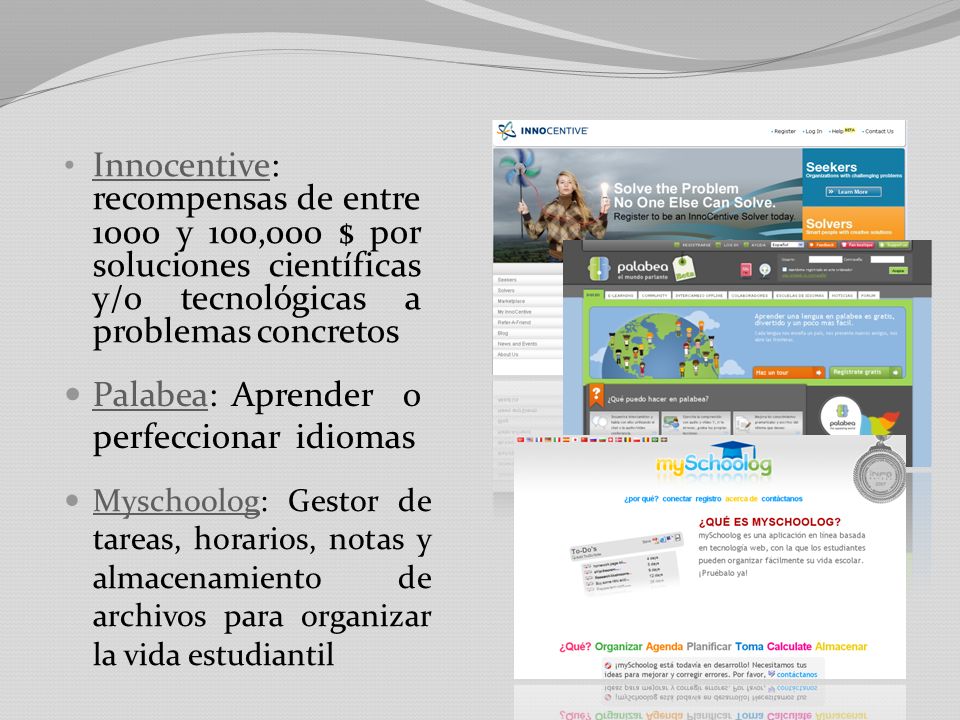Click the acerca de link on mySchoolog

[741, 498]
